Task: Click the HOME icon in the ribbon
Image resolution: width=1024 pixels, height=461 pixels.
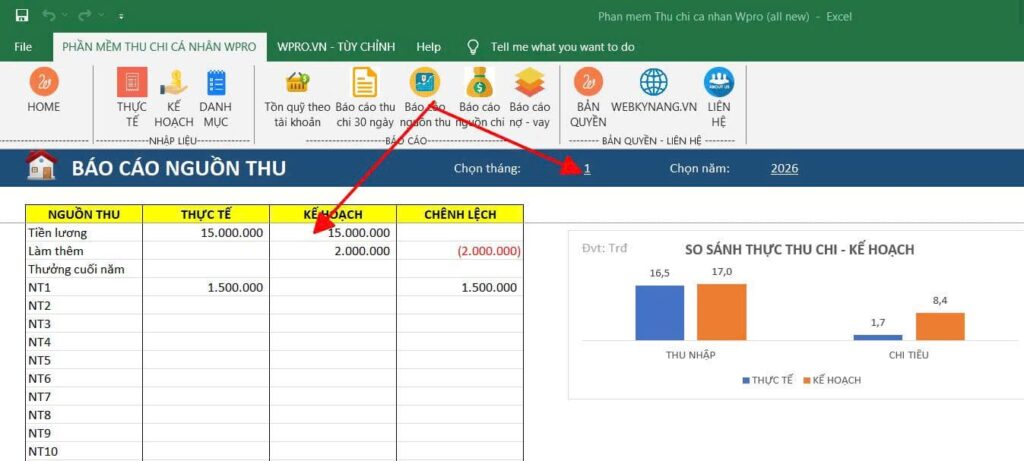Action: coord(43,83)
